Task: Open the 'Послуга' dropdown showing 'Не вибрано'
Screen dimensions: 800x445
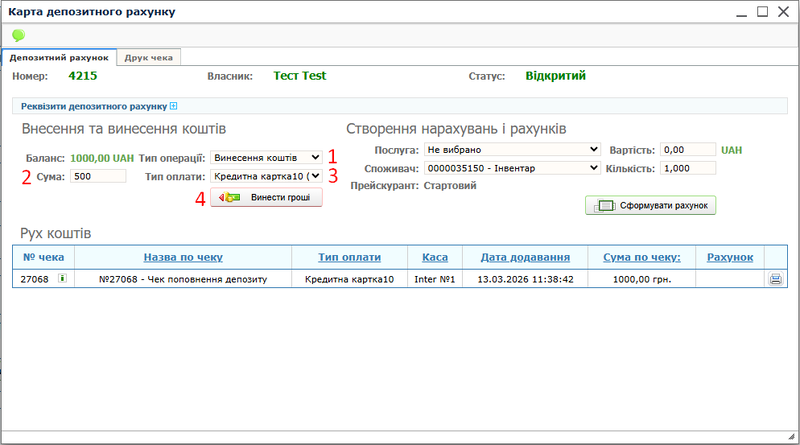Action: (511, 150)
